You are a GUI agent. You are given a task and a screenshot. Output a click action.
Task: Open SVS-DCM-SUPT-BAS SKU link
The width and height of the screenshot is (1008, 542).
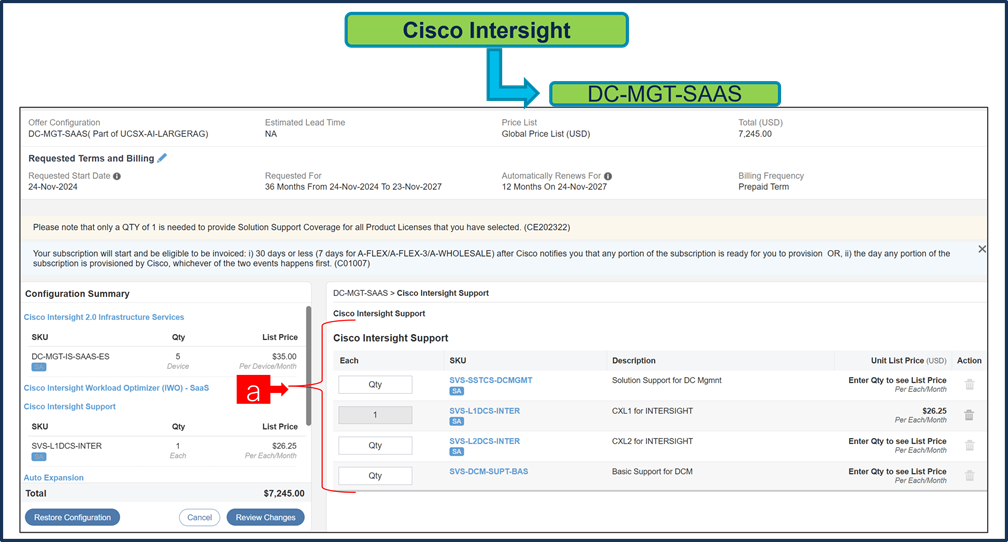489,471
